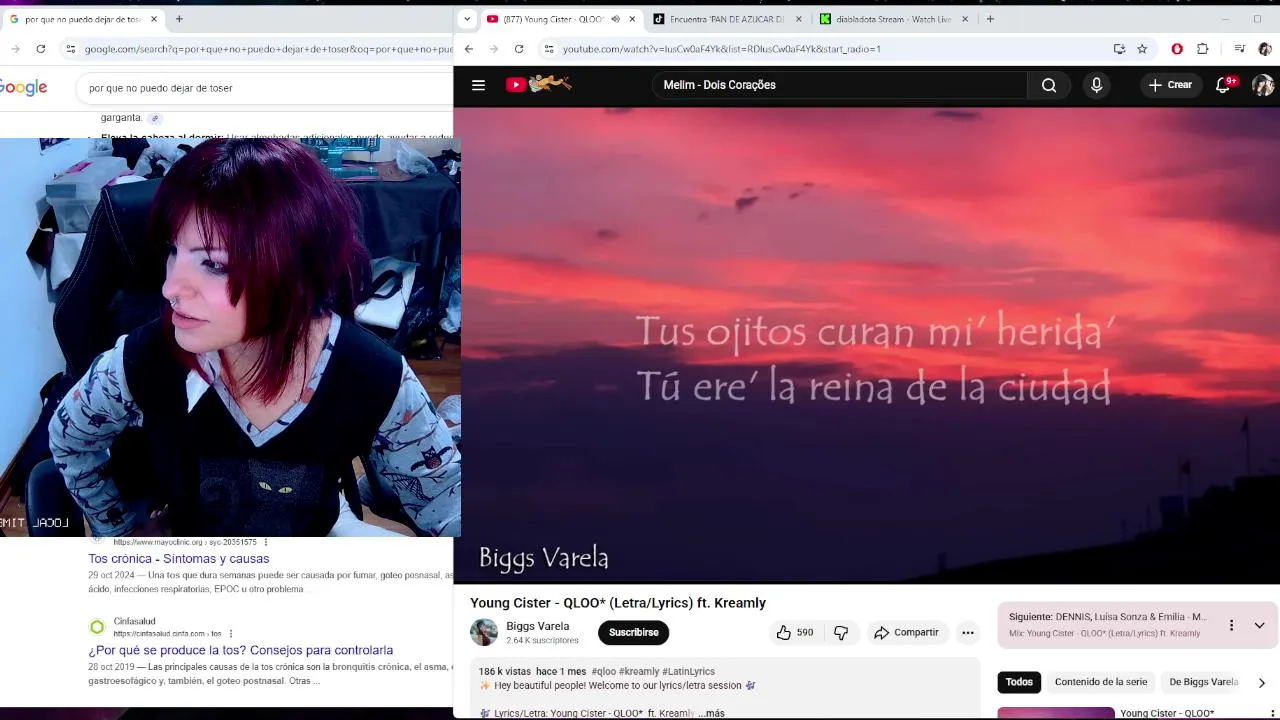The height and width of the screenshot is (720, 1280).
Task: Open options for the Cinfasalud search result
Action: pyautogui.click(x=231, y=633)
